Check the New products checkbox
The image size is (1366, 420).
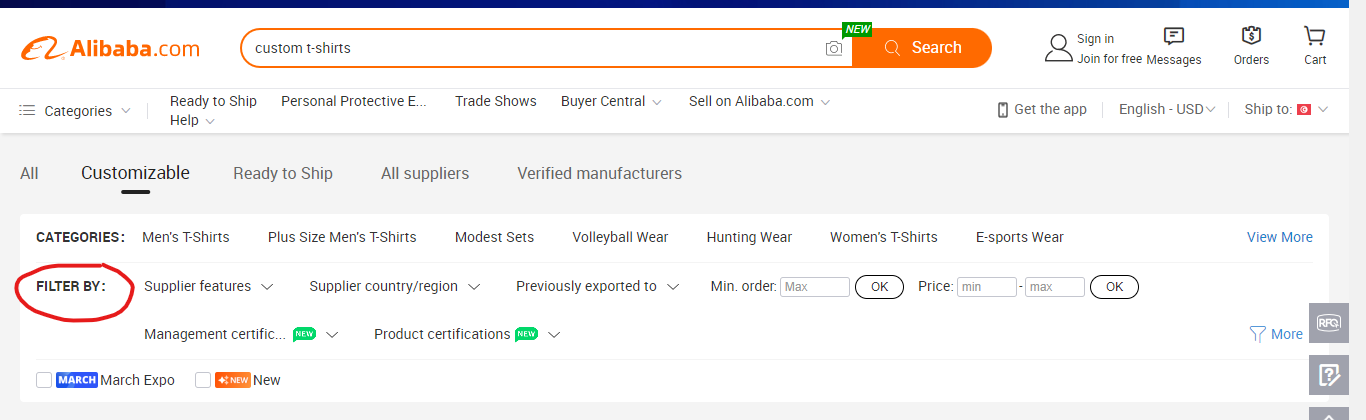[203, 380]
